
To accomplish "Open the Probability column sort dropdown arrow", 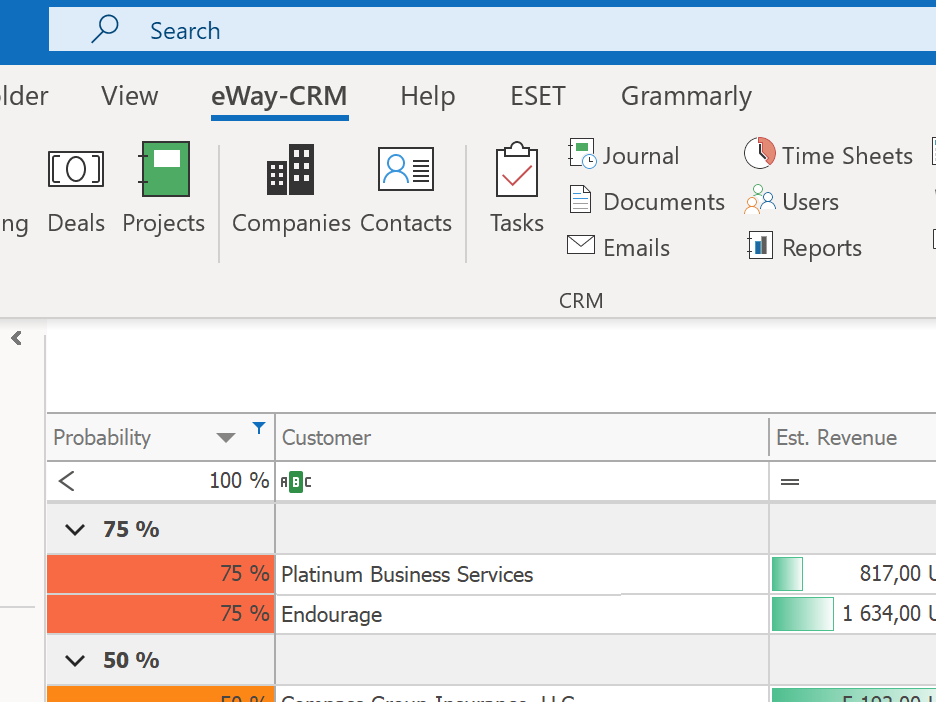I will [x=226, y=438].
